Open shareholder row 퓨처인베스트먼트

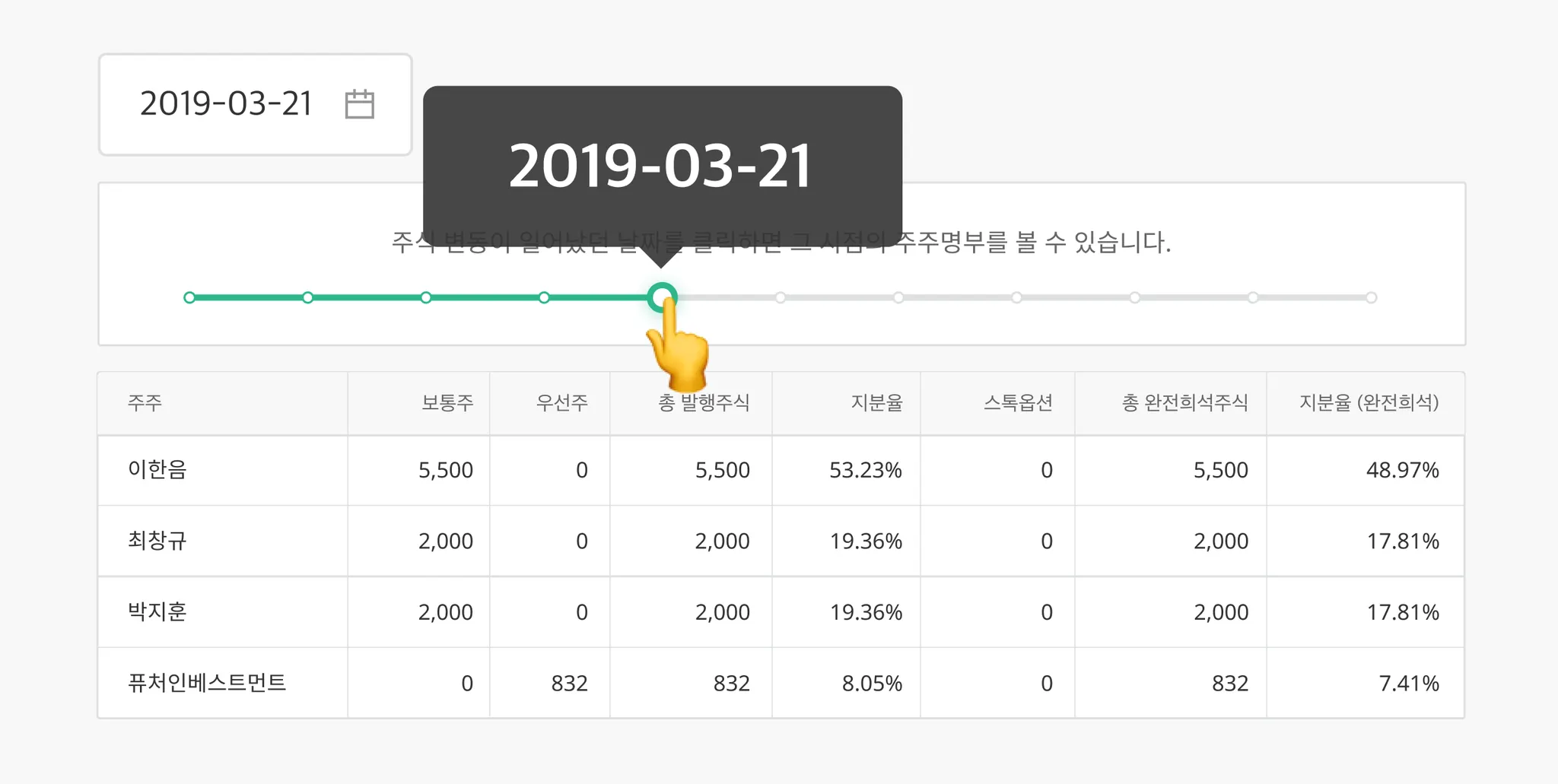781,683
